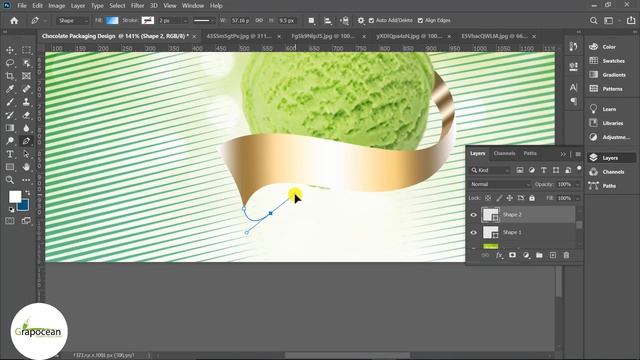Open the Fill percentage dropdown arrow

(x=578, y=198)
